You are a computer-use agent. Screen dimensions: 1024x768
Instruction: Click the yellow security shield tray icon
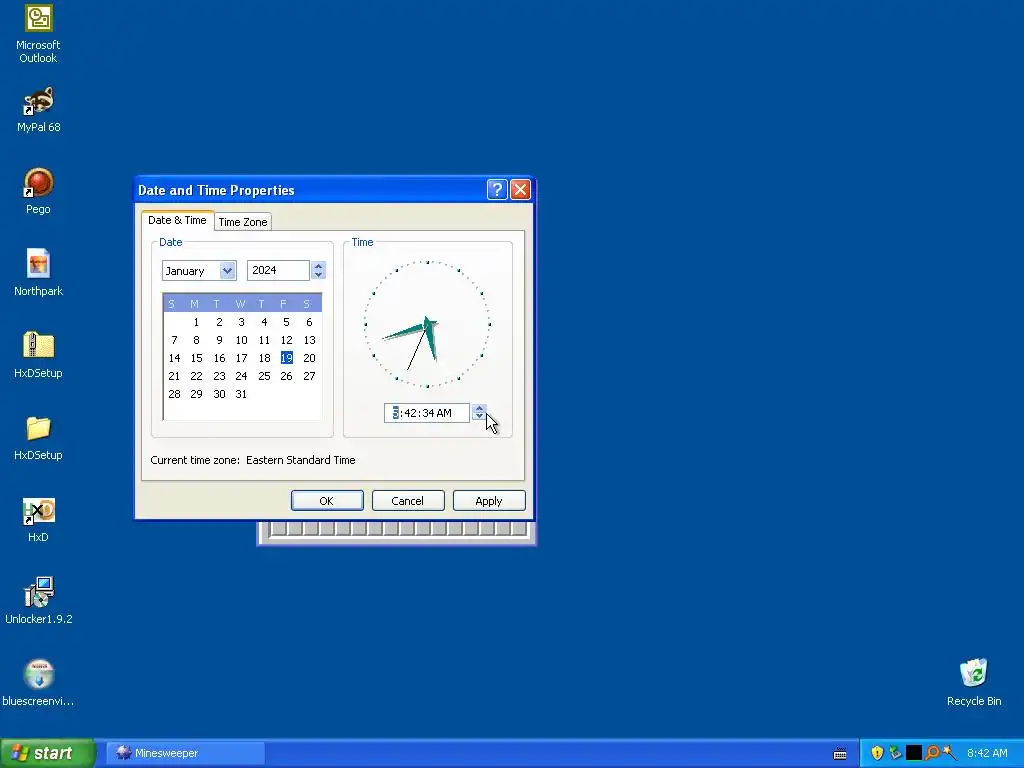[877, 753]
